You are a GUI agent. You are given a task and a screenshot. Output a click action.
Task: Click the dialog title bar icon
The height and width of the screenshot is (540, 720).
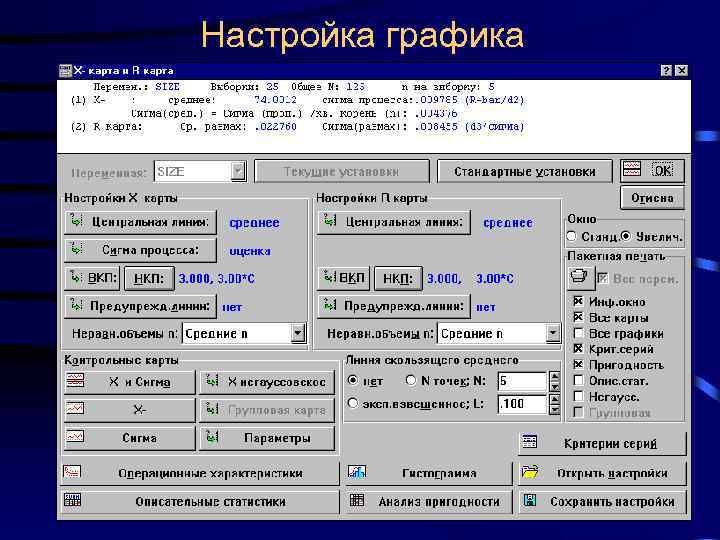click(x=65, y=70)
